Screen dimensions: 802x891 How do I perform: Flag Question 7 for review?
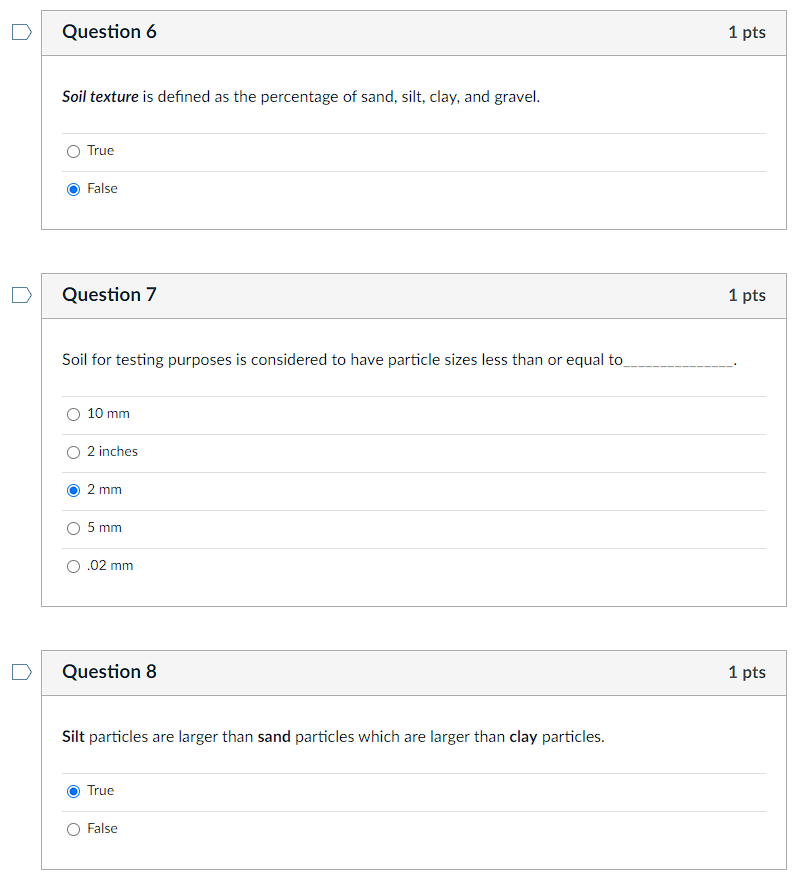(21, 295)
